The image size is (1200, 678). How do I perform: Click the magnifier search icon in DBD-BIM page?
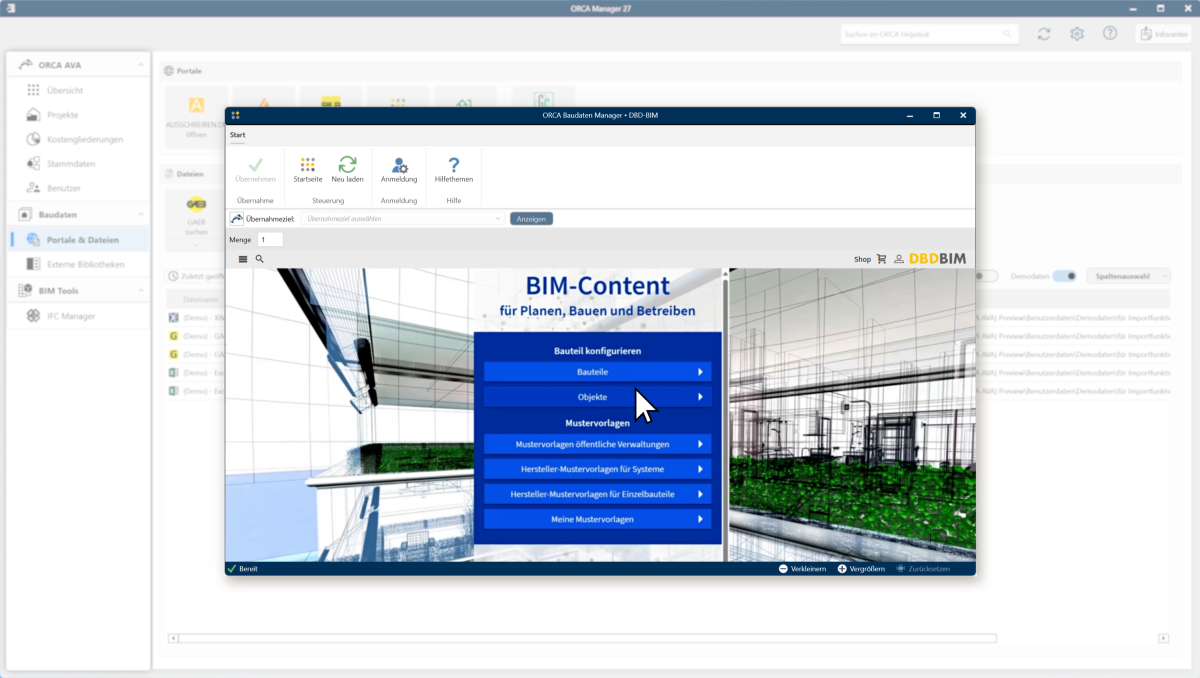pyautogui.click(x=260, y=259)
